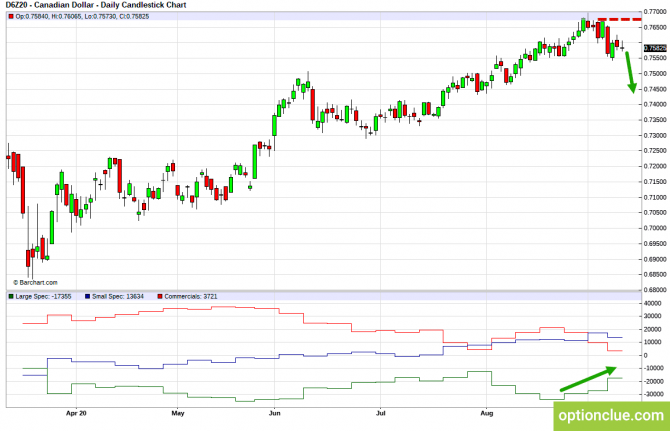Click the © Barchart.com credit text
Viewport: 670px width, 431px height.
(35, 282)
